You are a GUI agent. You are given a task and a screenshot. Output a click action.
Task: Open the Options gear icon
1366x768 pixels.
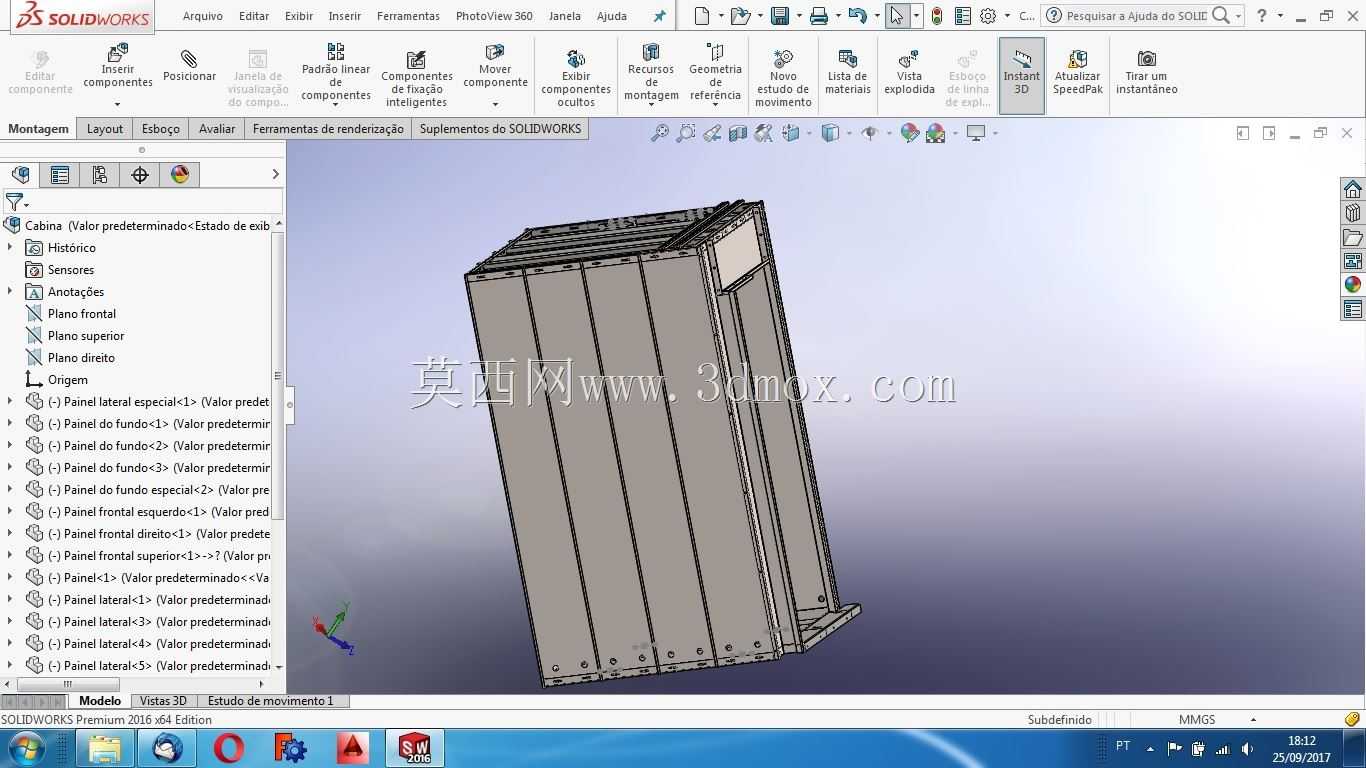(x=988, y=16)
